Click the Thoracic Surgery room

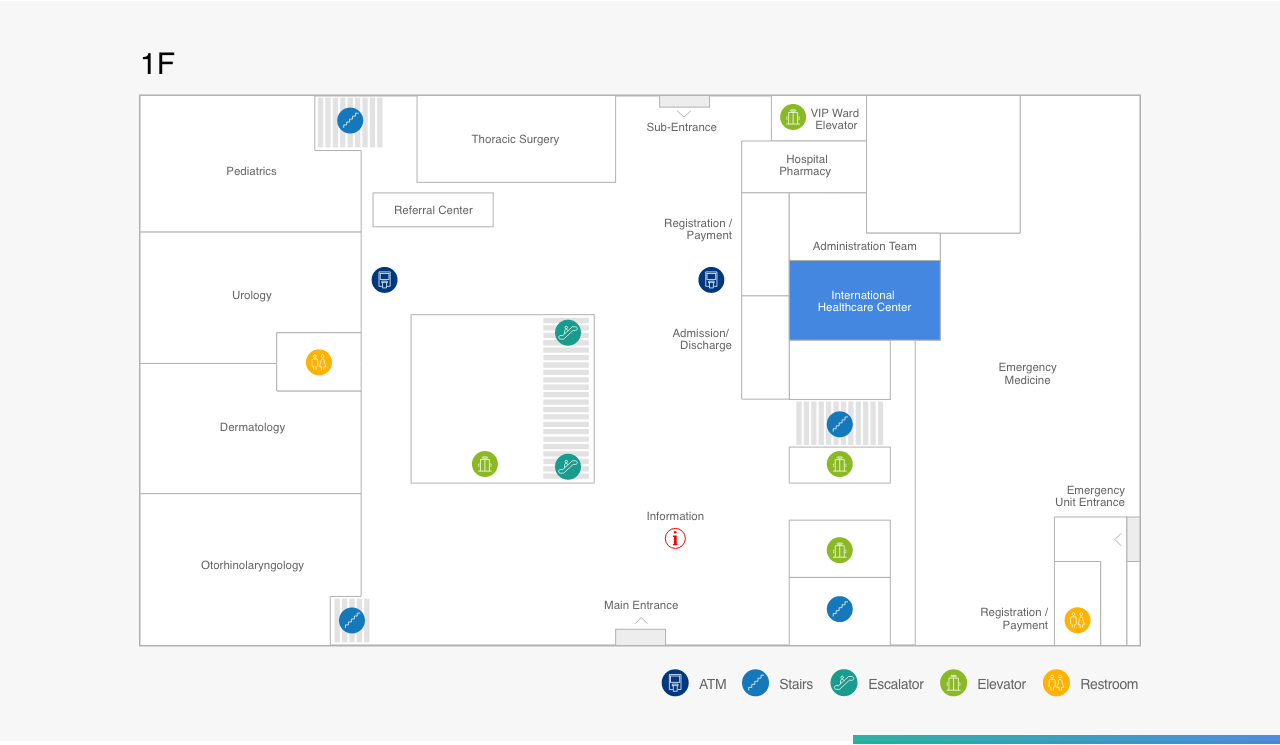tap(515, 139)
